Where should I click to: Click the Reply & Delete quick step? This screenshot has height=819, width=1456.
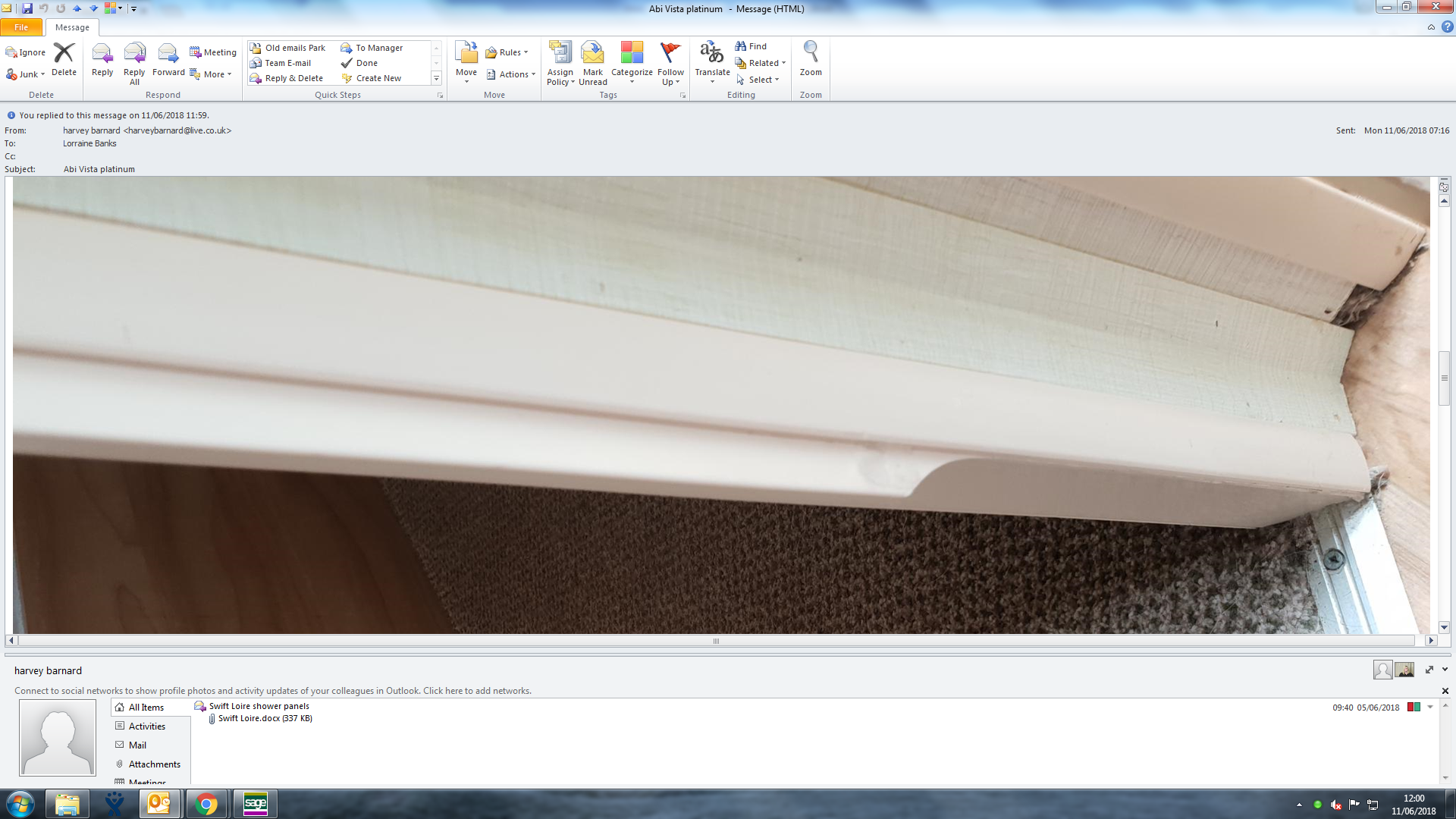point(293,78)
